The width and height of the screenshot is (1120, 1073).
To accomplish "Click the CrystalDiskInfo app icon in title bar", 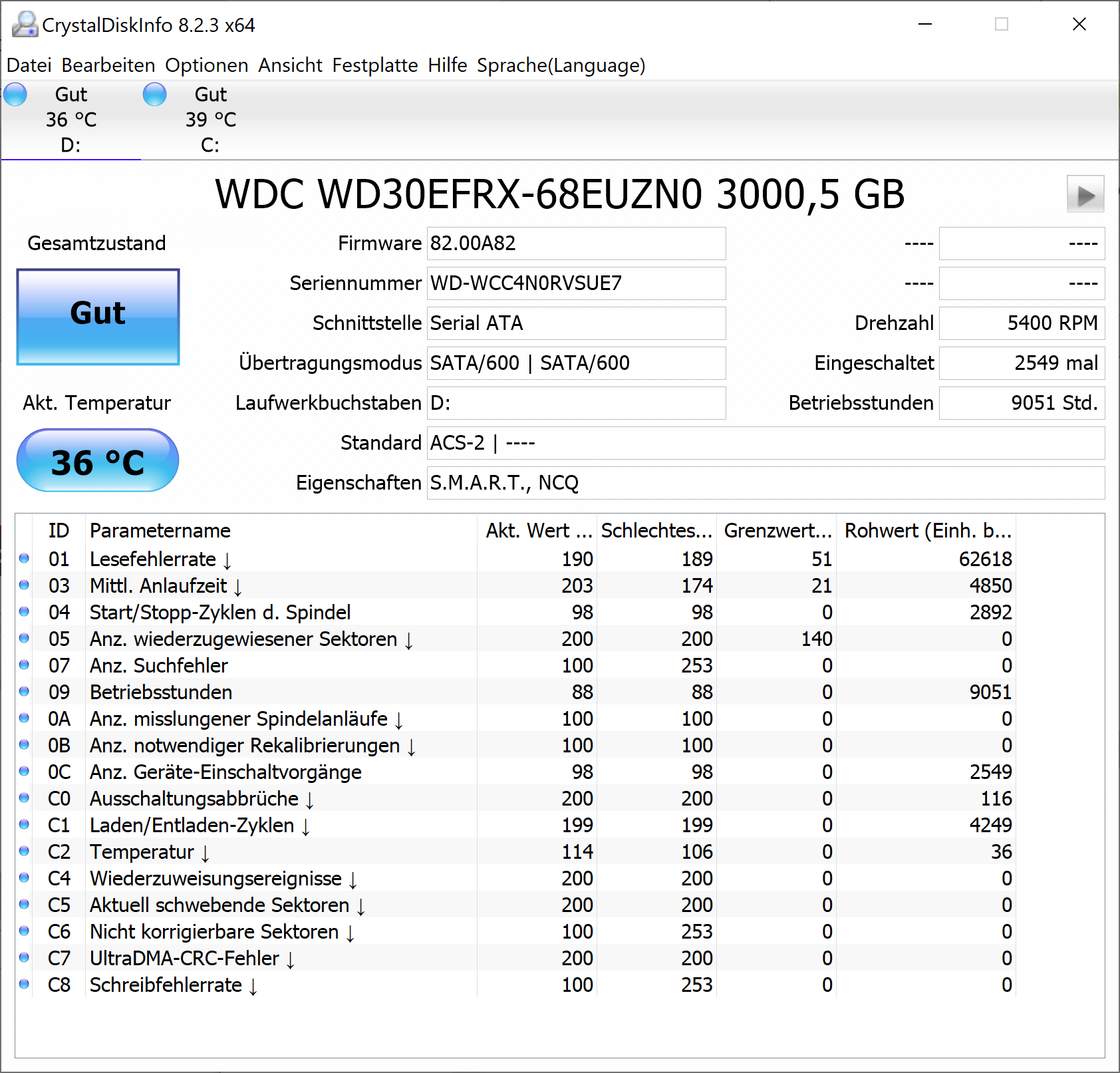I will (25, 25).
